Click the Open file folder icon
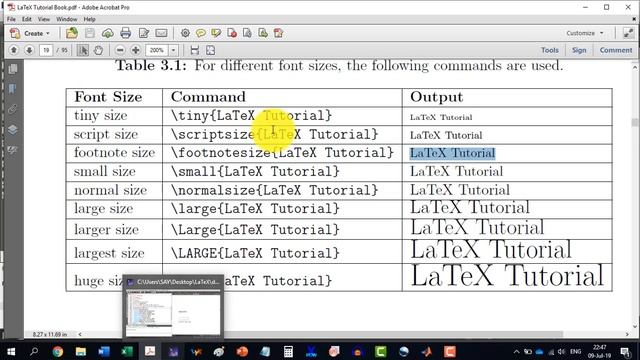Image resolution: width=640 pixels, height=360 pixels. click(72, 33)
